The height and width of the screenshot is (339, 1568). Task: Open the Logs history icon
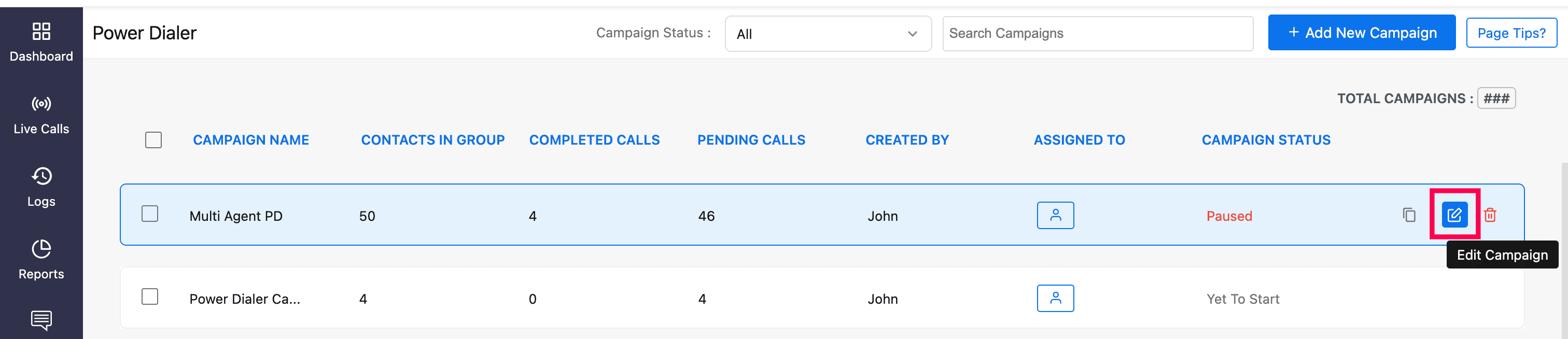coord(41,177)
